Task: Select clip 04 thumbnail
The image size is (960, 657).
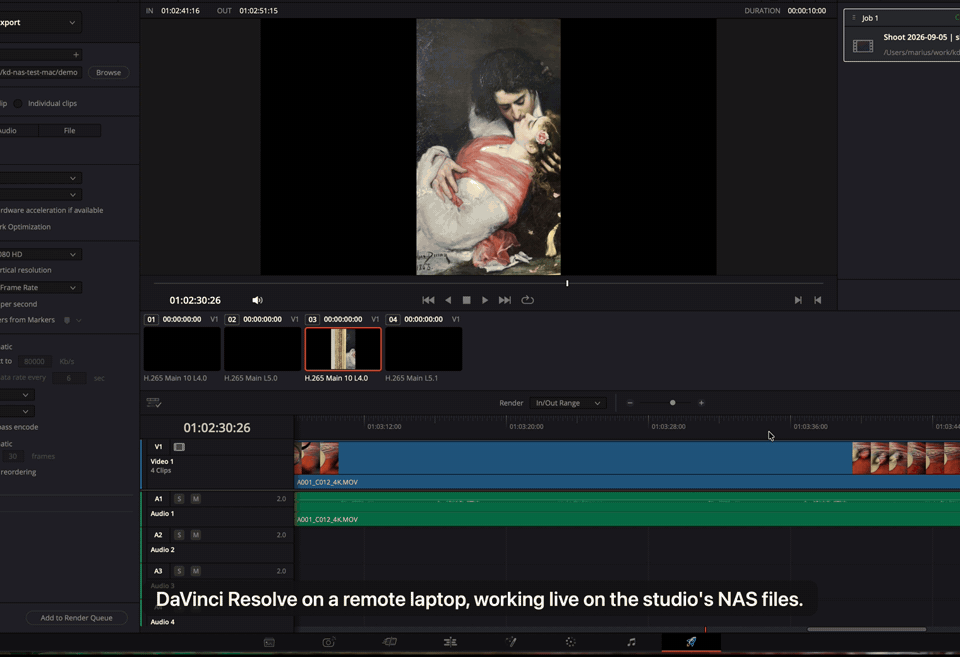Action: tap(424, 349)
